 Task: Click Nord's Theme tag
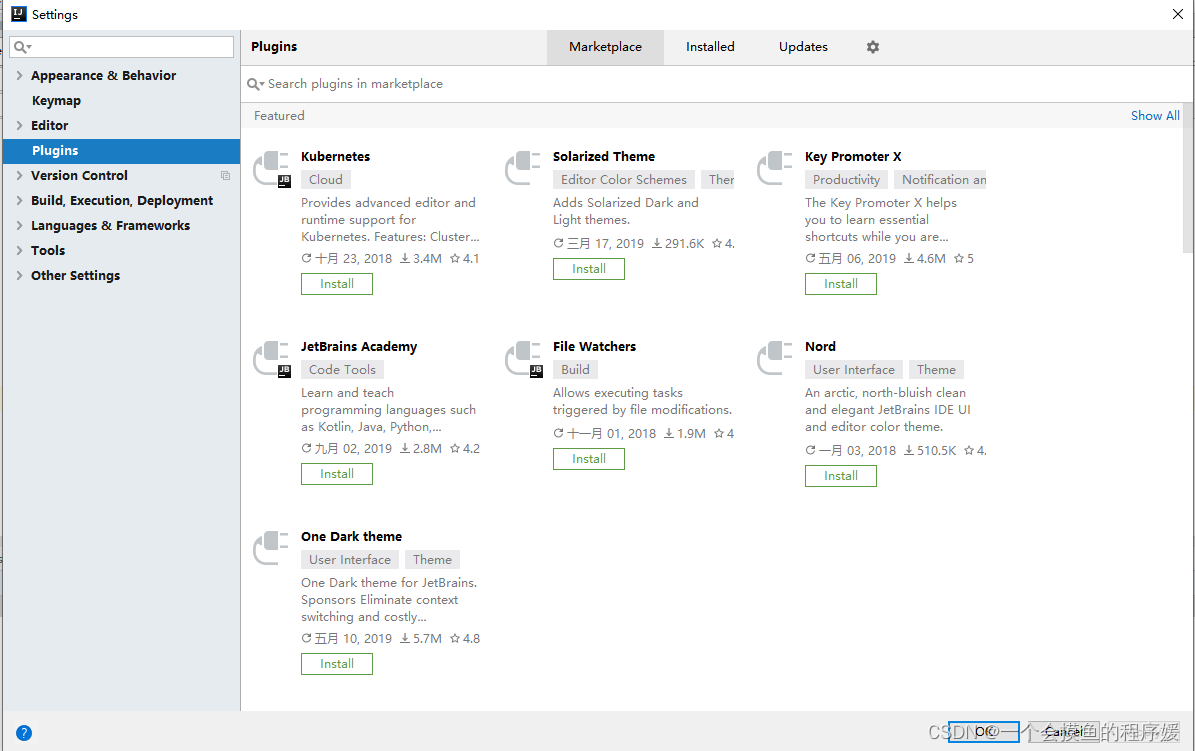[x=936, y=370]
